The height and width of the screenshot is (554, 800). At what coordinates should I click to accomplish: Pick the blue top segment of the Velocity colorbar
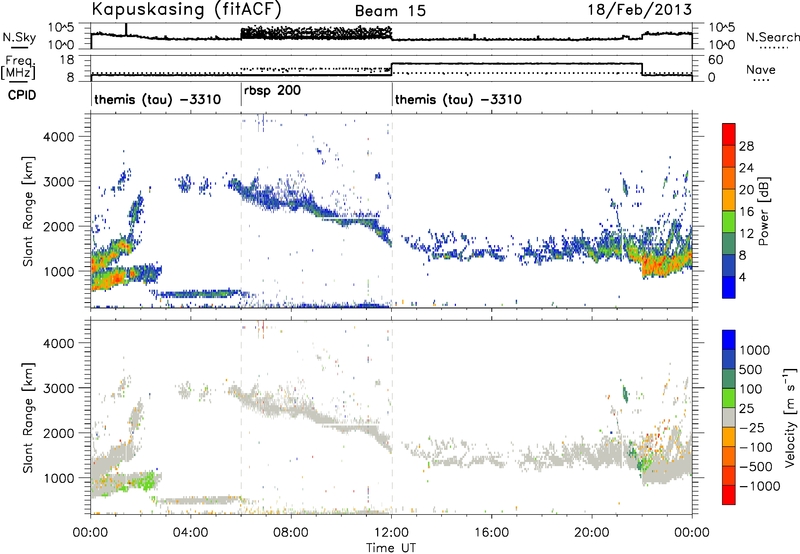pos(729,340)
